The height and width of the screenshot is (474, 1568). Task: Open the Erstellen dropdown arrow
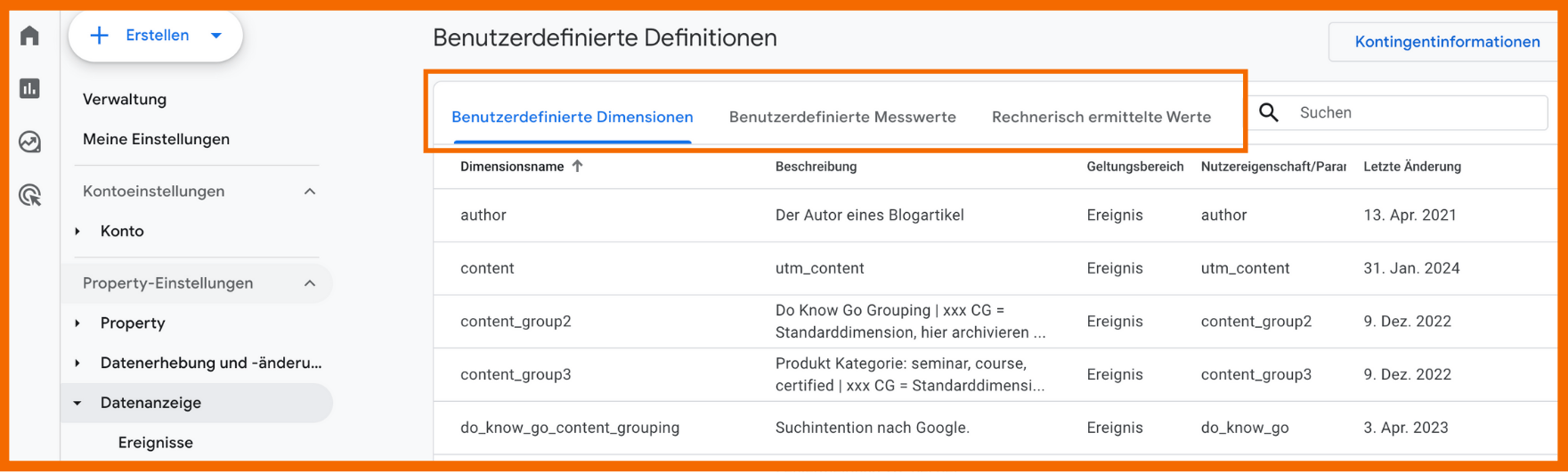point(216,36)
